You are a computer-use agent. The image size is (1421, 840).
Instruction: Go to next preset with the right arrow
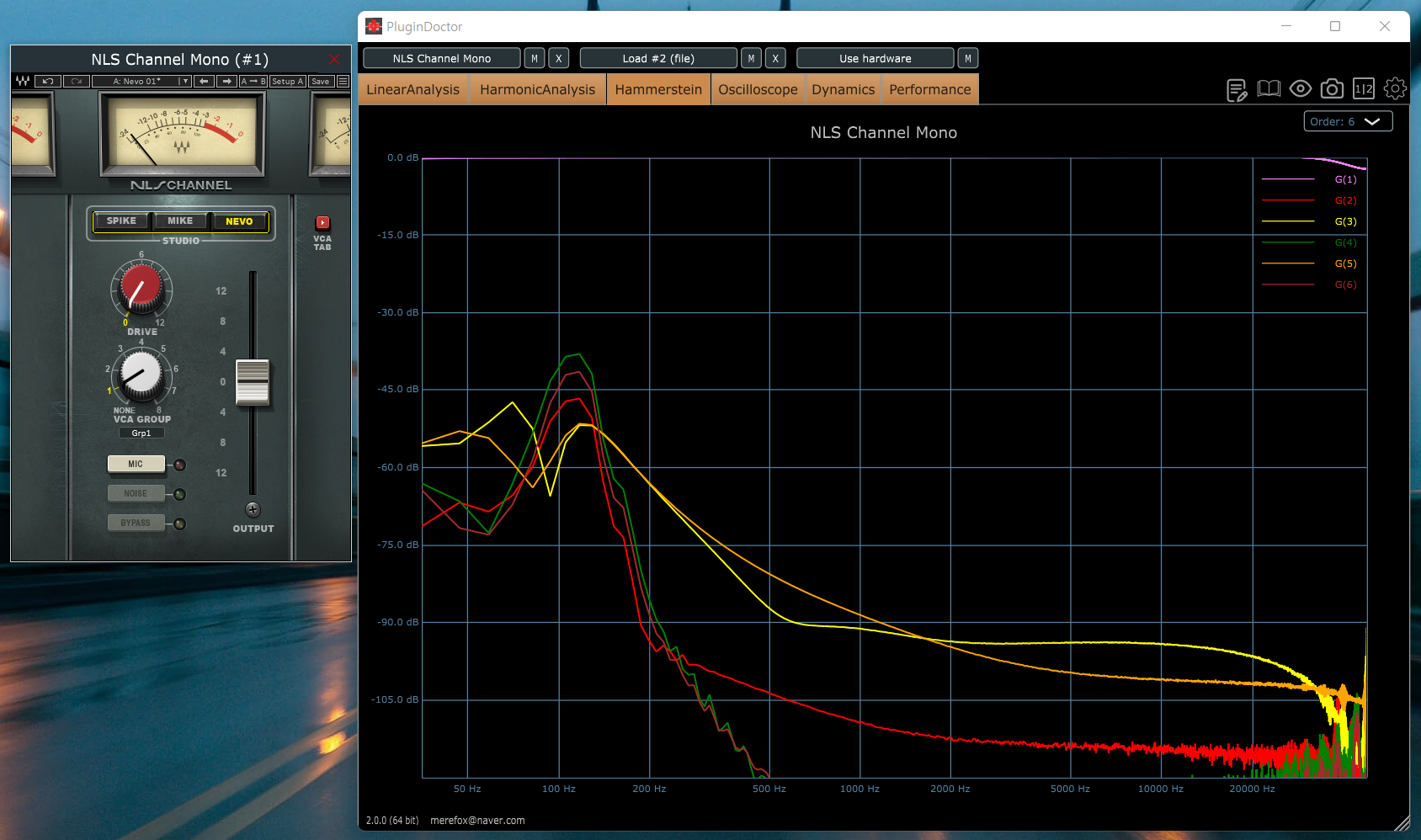[x=226, y=82]
